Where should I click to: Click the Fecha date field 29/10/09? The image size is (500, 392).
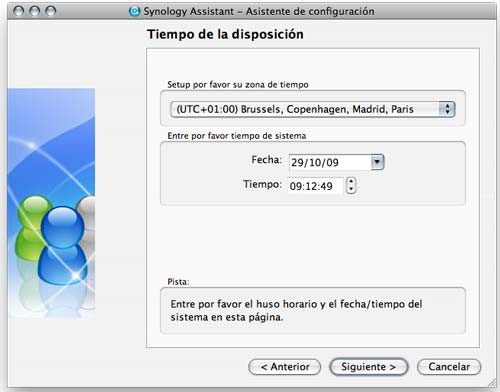pos(330,162)
